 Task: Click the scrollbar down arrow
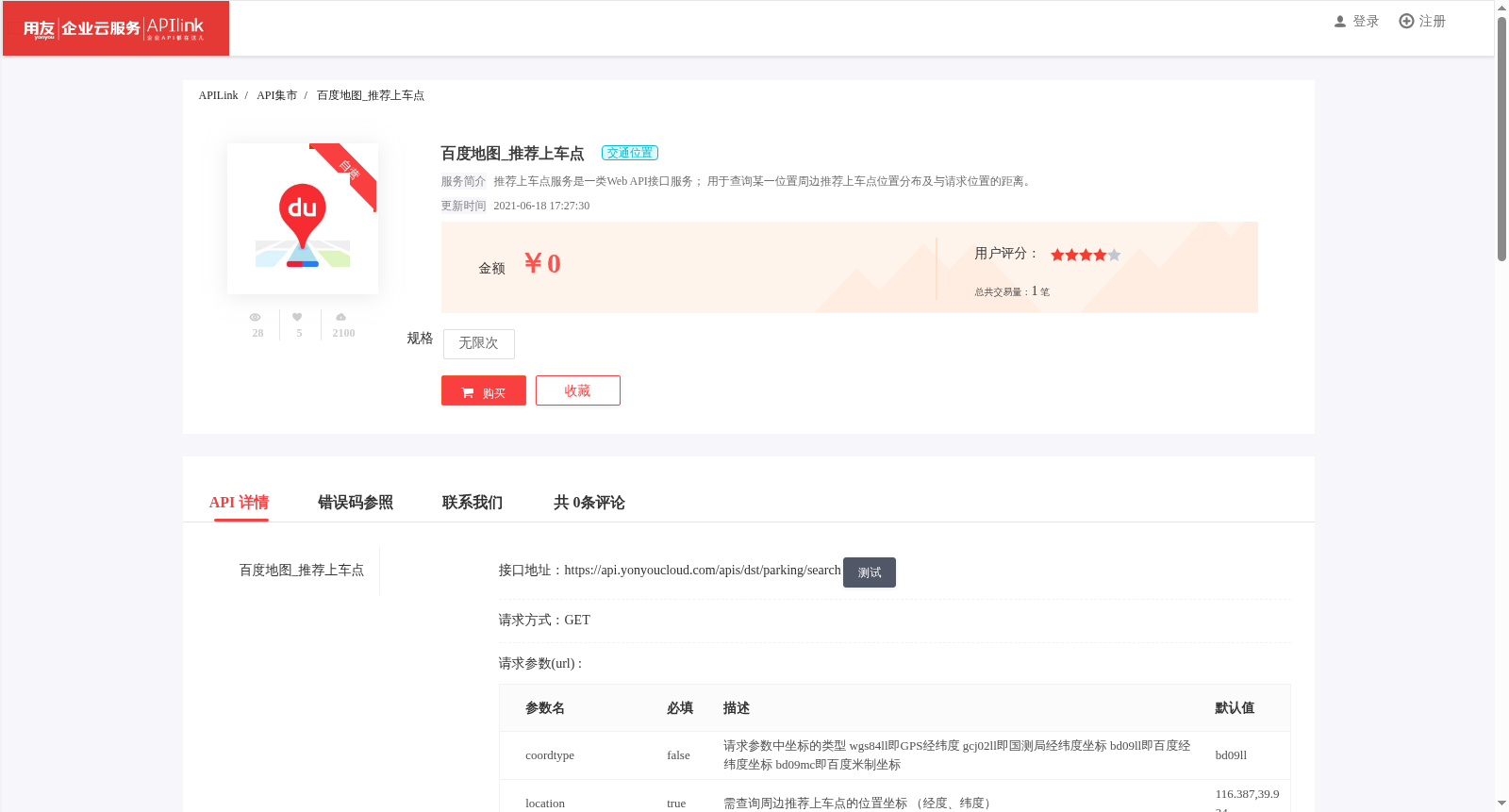tap(1501, 804)
